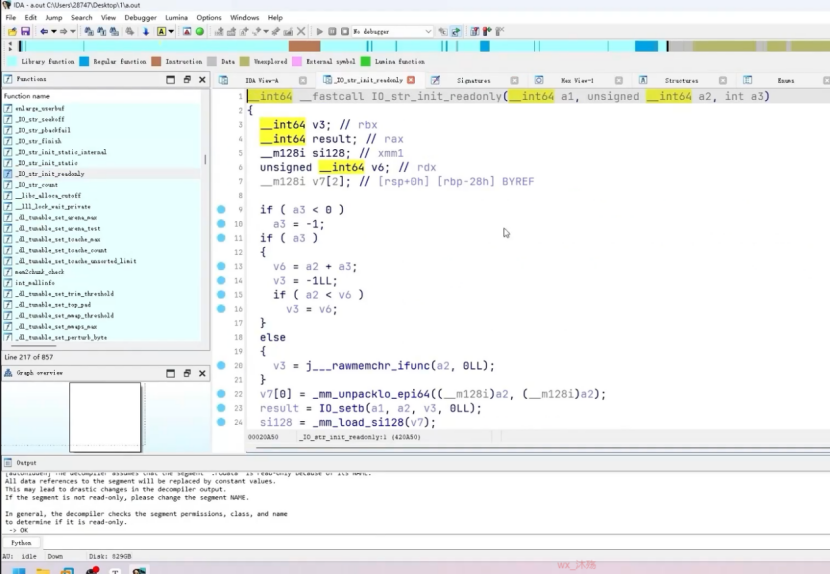The image size is (830, 575).
Task: Click the Structures tab icon
Action: (643, 80)
